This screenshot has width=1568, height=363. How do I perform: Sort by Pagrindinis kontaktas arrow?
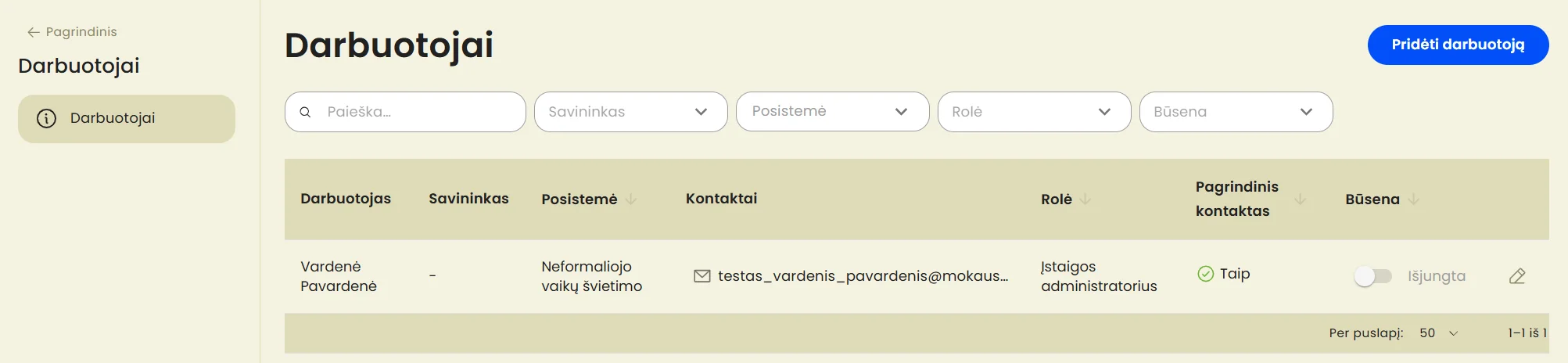coord(1300,199)
